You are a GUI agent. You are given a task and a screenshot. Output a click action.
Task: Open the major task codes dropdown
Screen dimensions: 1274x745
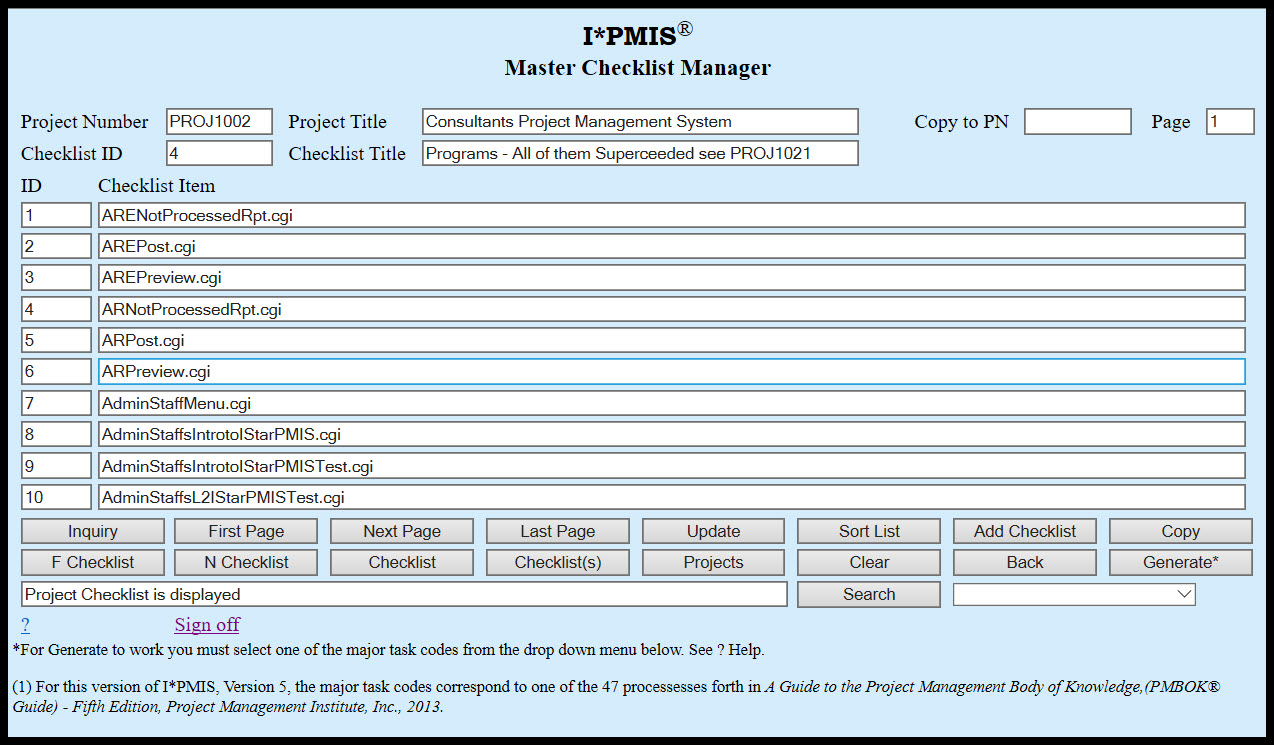click(x=1074, y=593)
